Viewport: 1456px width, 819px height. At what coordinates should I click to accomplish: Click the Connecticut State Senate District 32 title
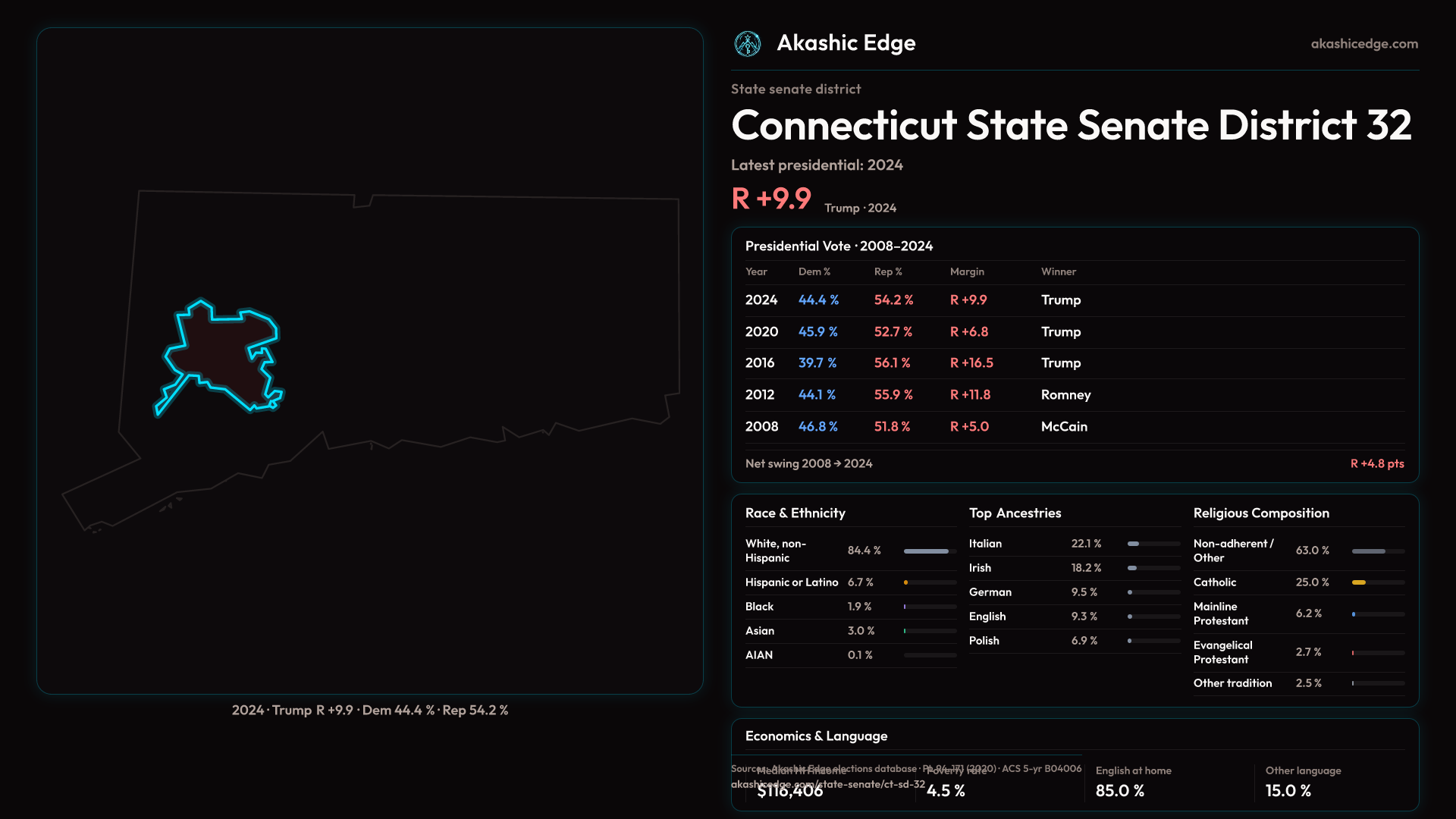click(x=1071, y=125)
